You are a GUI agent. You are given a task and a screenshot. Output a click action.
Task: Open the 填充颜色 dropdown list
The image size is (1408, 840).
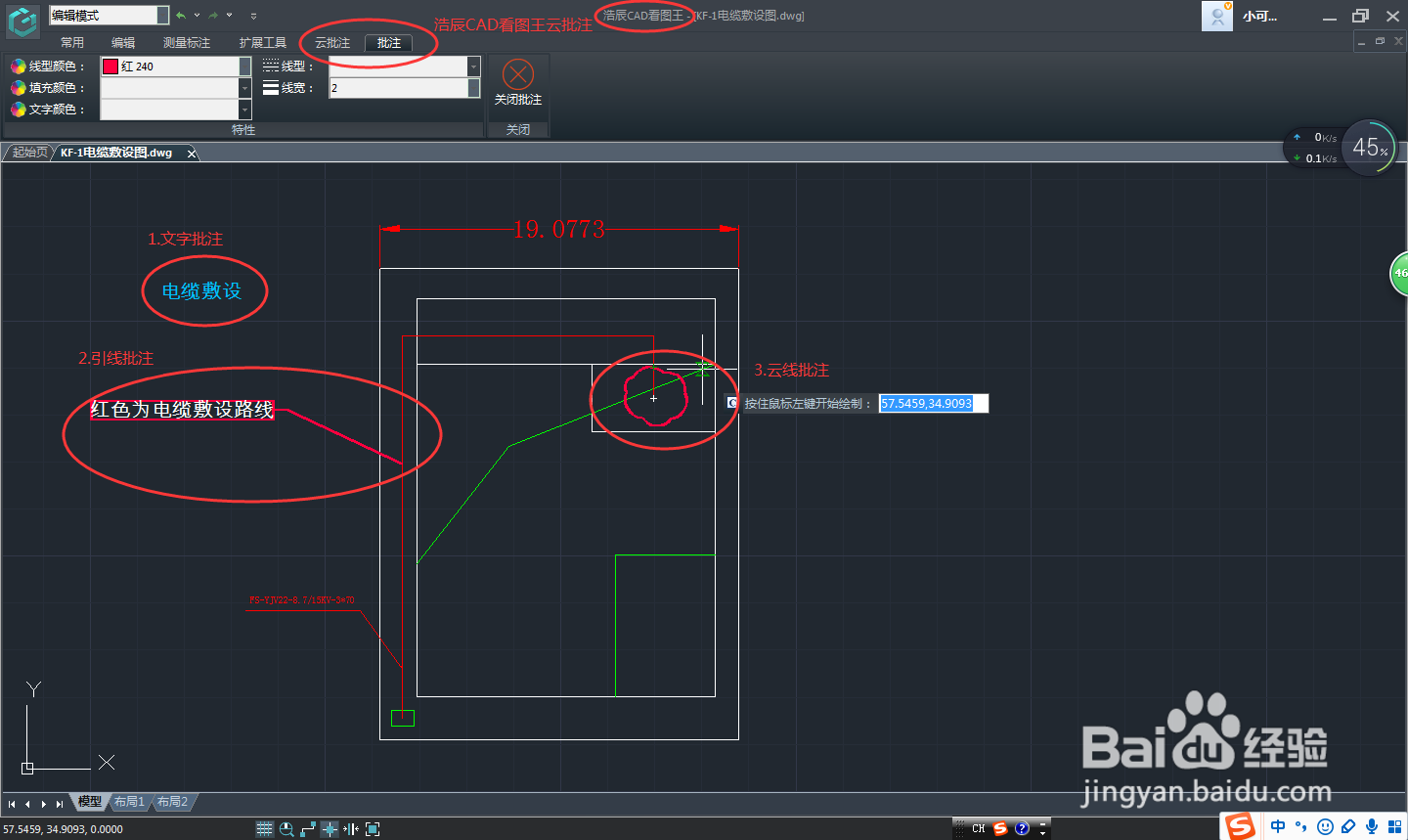tap(245, 88)
